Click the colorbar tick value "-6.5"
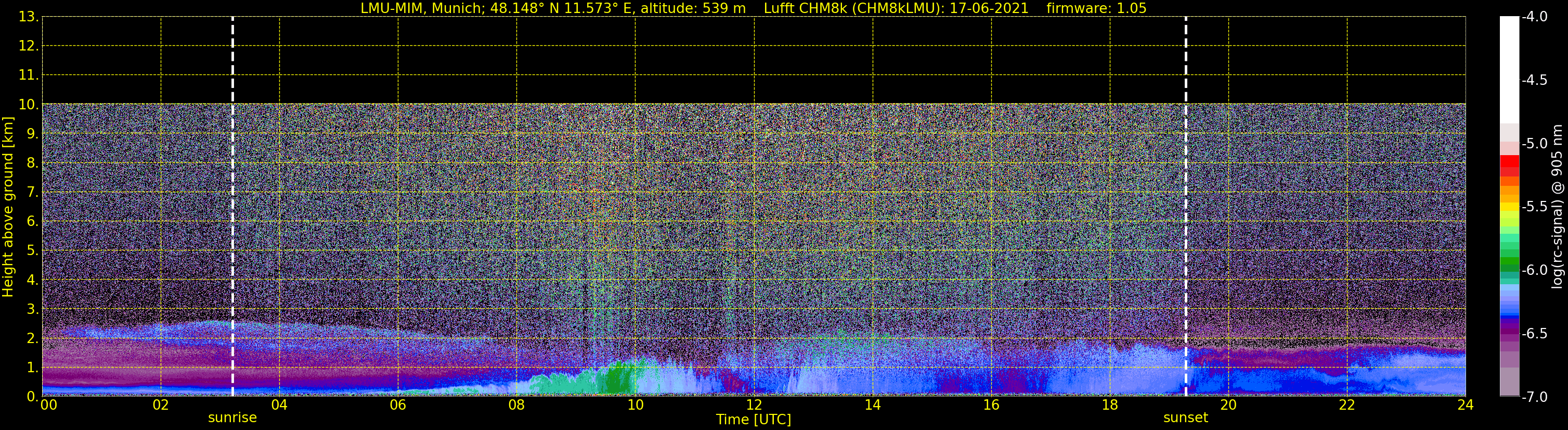The image size is (1568, 430). (1534, 334)
